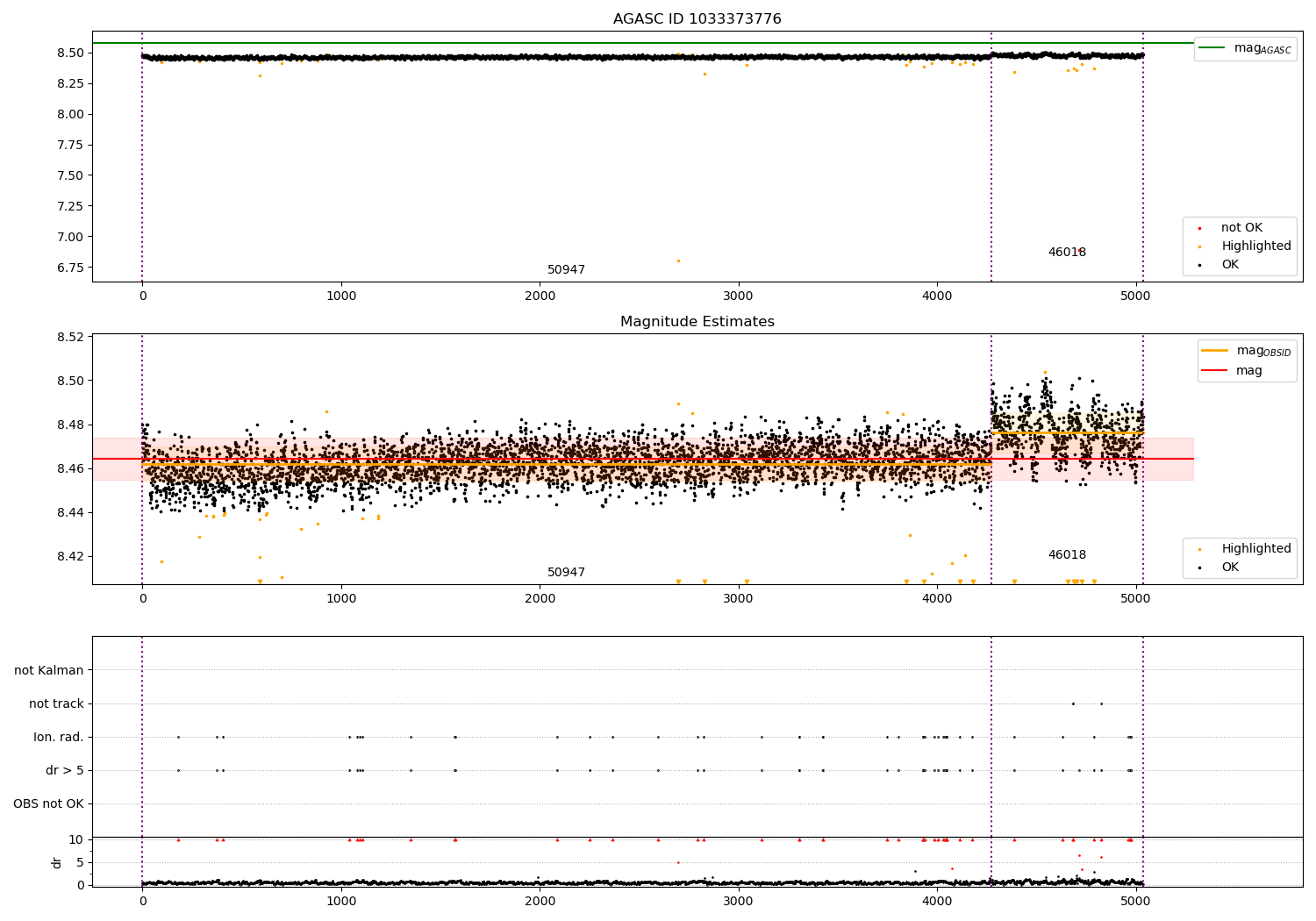Click the title 'AGASC ID 1033373776'
The height and width of the screenshot is (921, 1316).
pos(697,19)
